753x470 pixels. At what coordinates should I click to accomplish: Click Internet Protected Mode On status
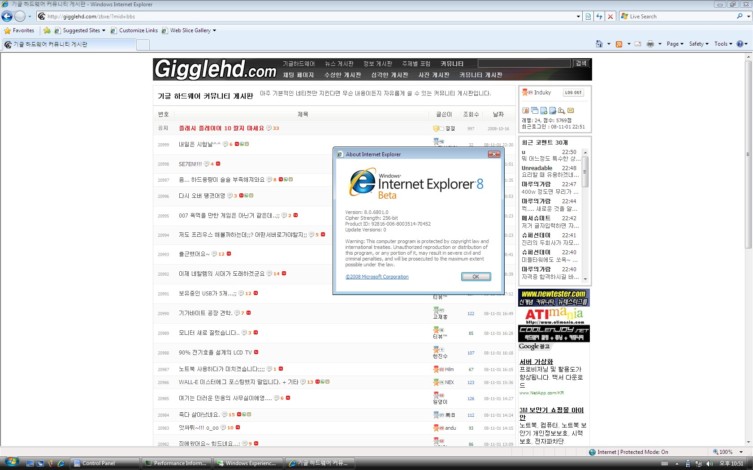[628, 452]
